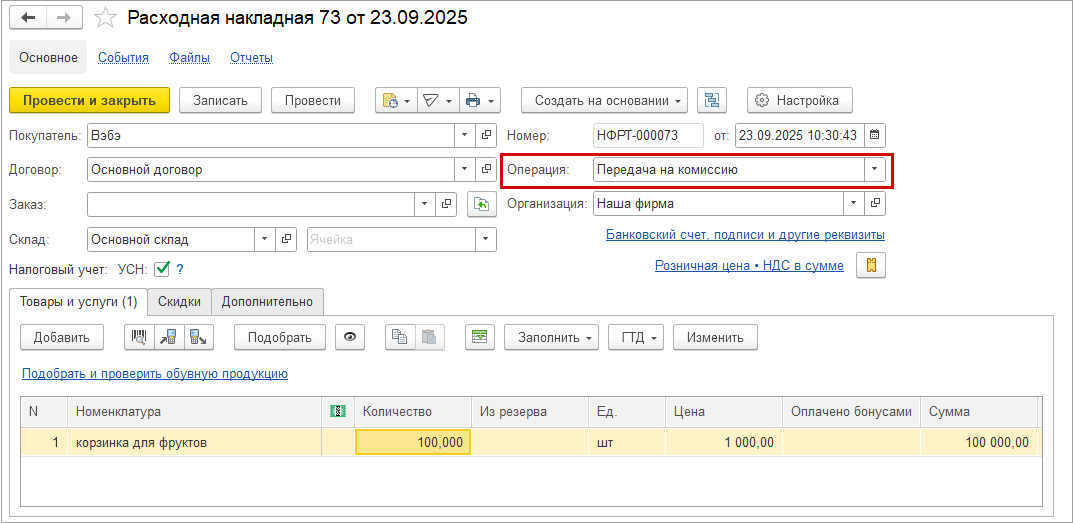Expand the Договор dropdown arrow

tap(465, 169)
